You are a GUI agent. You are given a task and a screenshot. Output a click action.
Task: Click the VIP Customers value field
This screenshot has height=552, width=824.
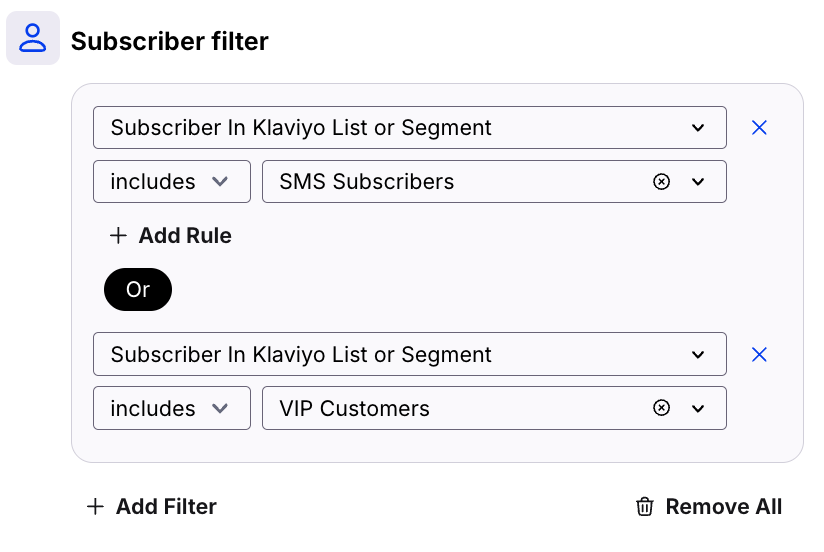(x=450, y=409)
